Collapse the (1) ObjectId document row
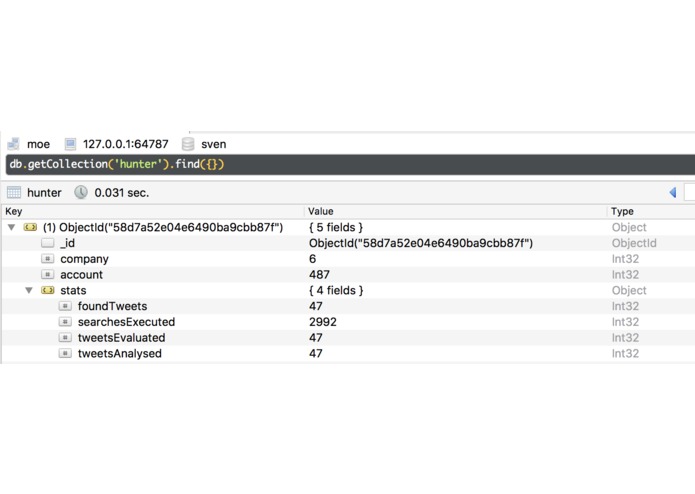The height and width of the screenshot is (494, 695). pos(12,227)
